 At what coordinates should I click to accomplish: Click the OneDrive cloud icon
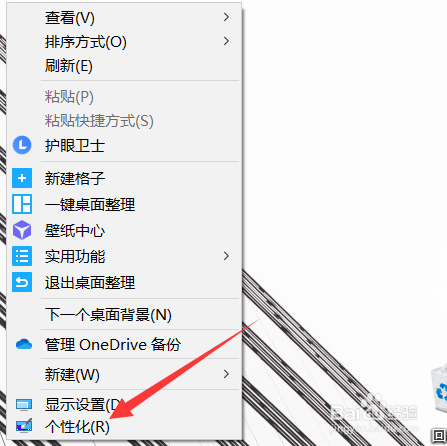click(24, 344)
